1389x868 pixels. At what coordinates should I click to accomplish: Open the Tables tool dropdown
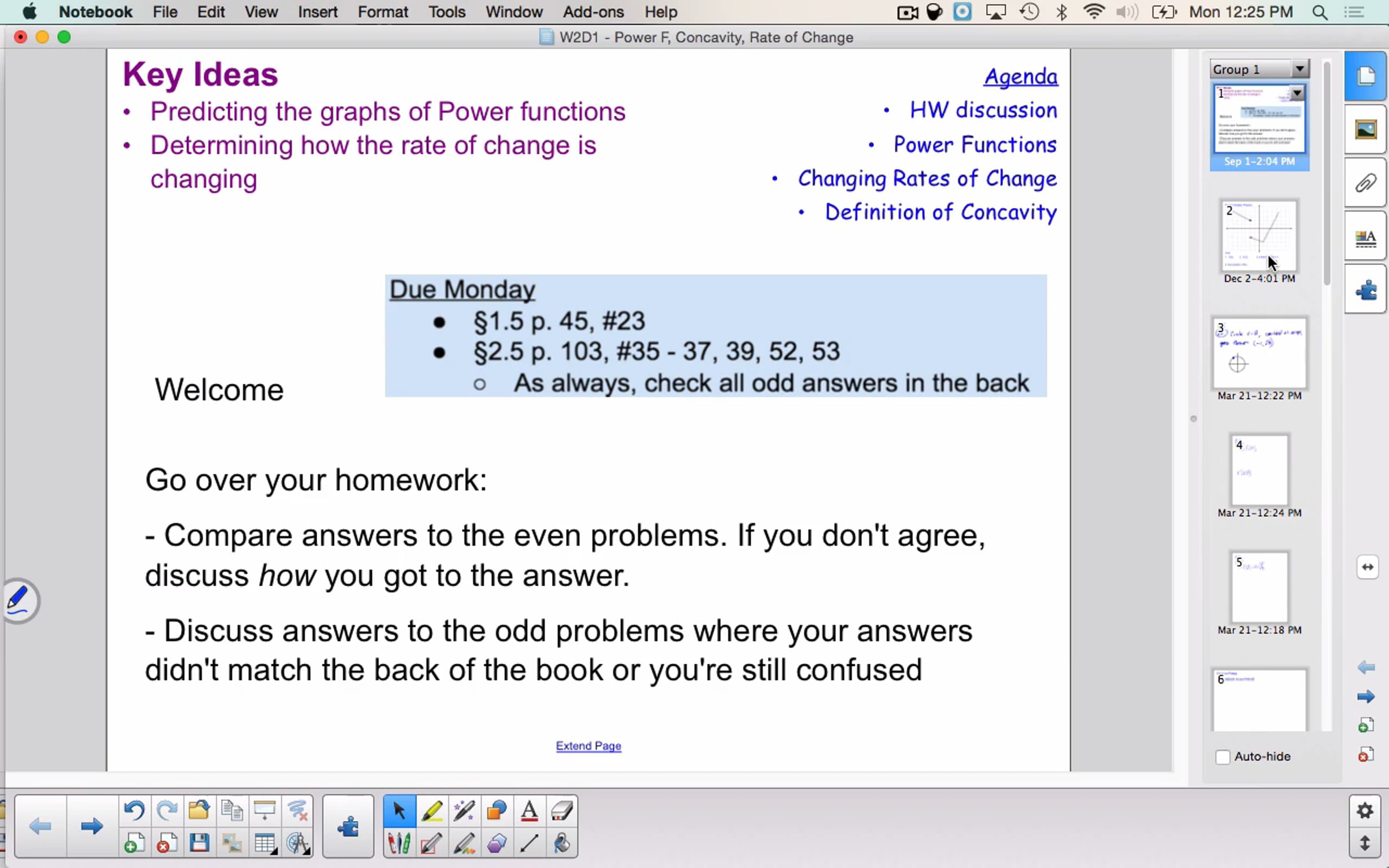tap(265, 843)
